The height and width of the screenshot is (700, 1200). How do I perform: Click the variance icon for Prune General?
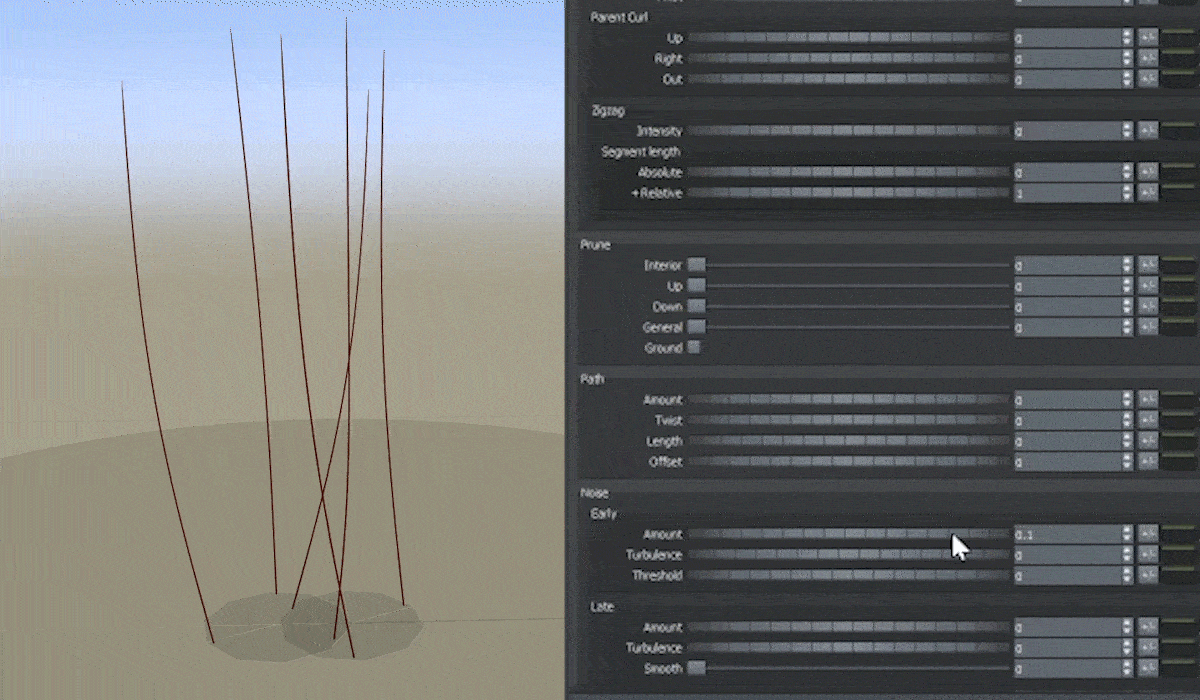pyautogui.click(x=1148, y=327)
